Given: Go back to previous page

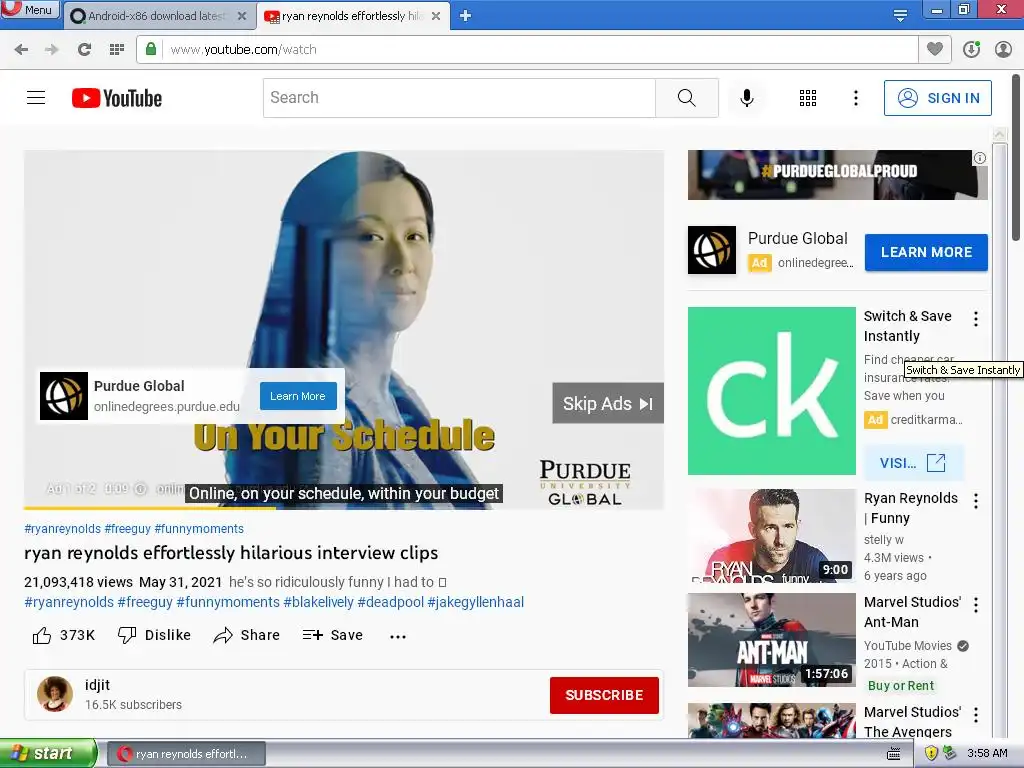Looking at the screenshot, I should [21, 50].
